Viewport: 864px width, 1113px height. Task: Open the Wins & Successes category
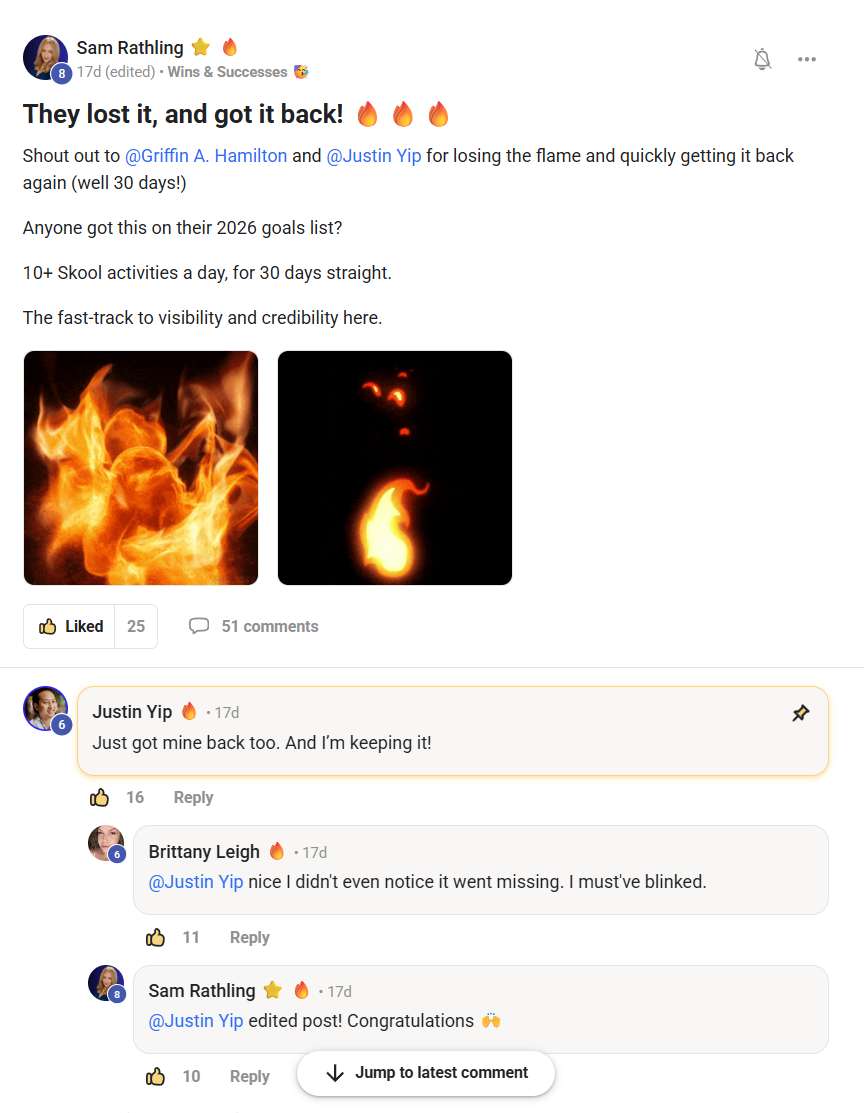point(228,72)
